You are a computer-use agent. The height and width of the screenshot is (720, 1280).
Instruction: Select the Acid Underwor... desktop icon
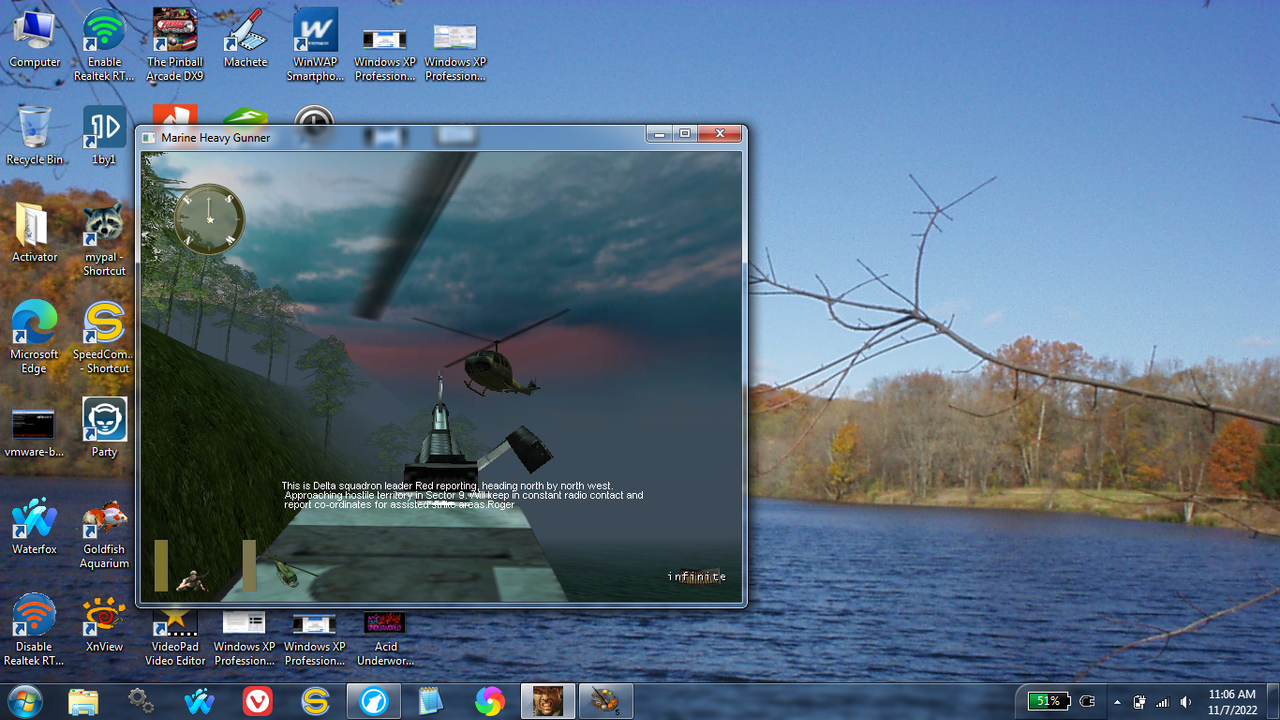tap(385, 639)
